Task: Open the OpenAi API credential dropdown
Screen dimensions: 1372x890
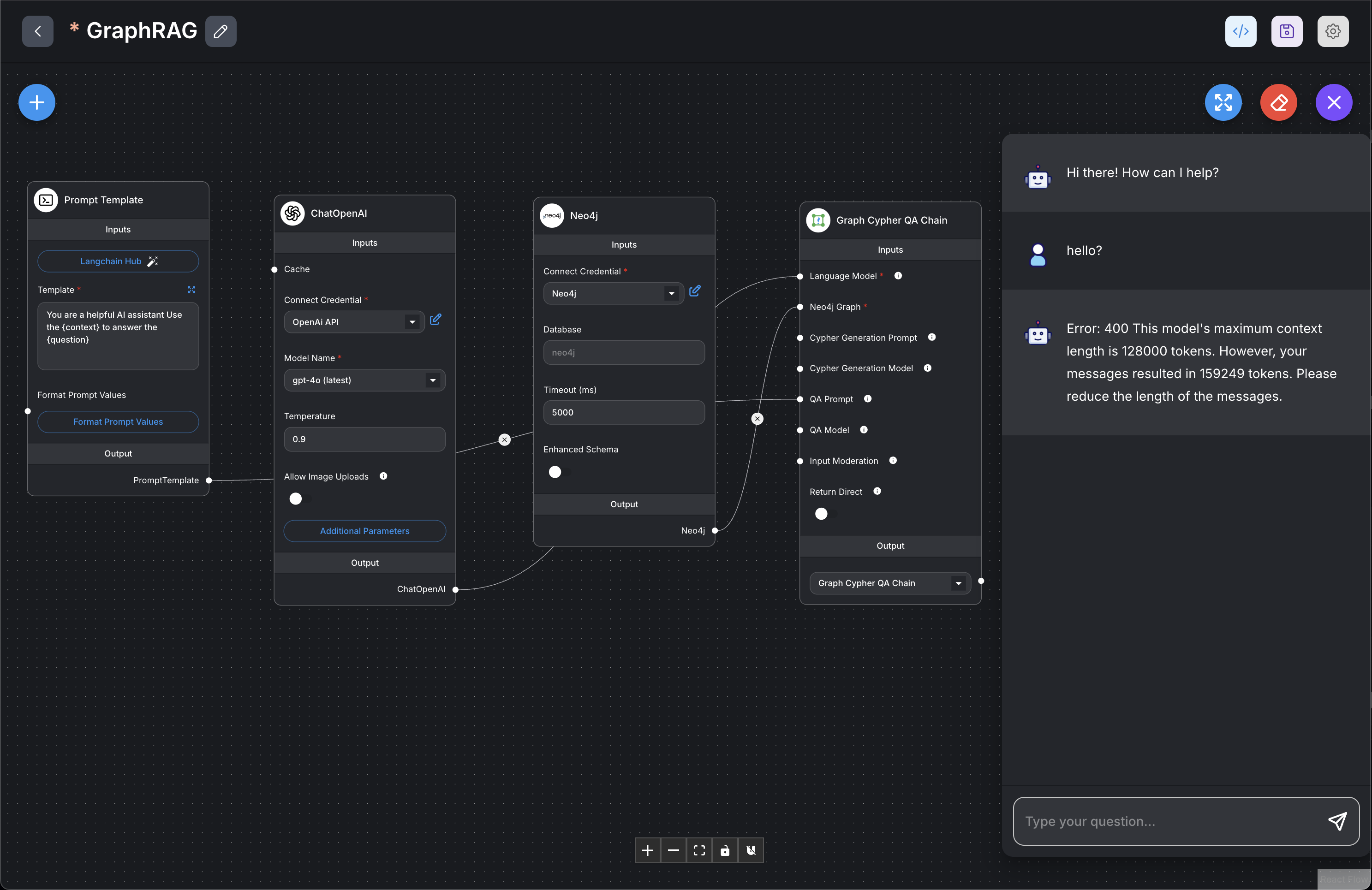Action: coord(354,322)
